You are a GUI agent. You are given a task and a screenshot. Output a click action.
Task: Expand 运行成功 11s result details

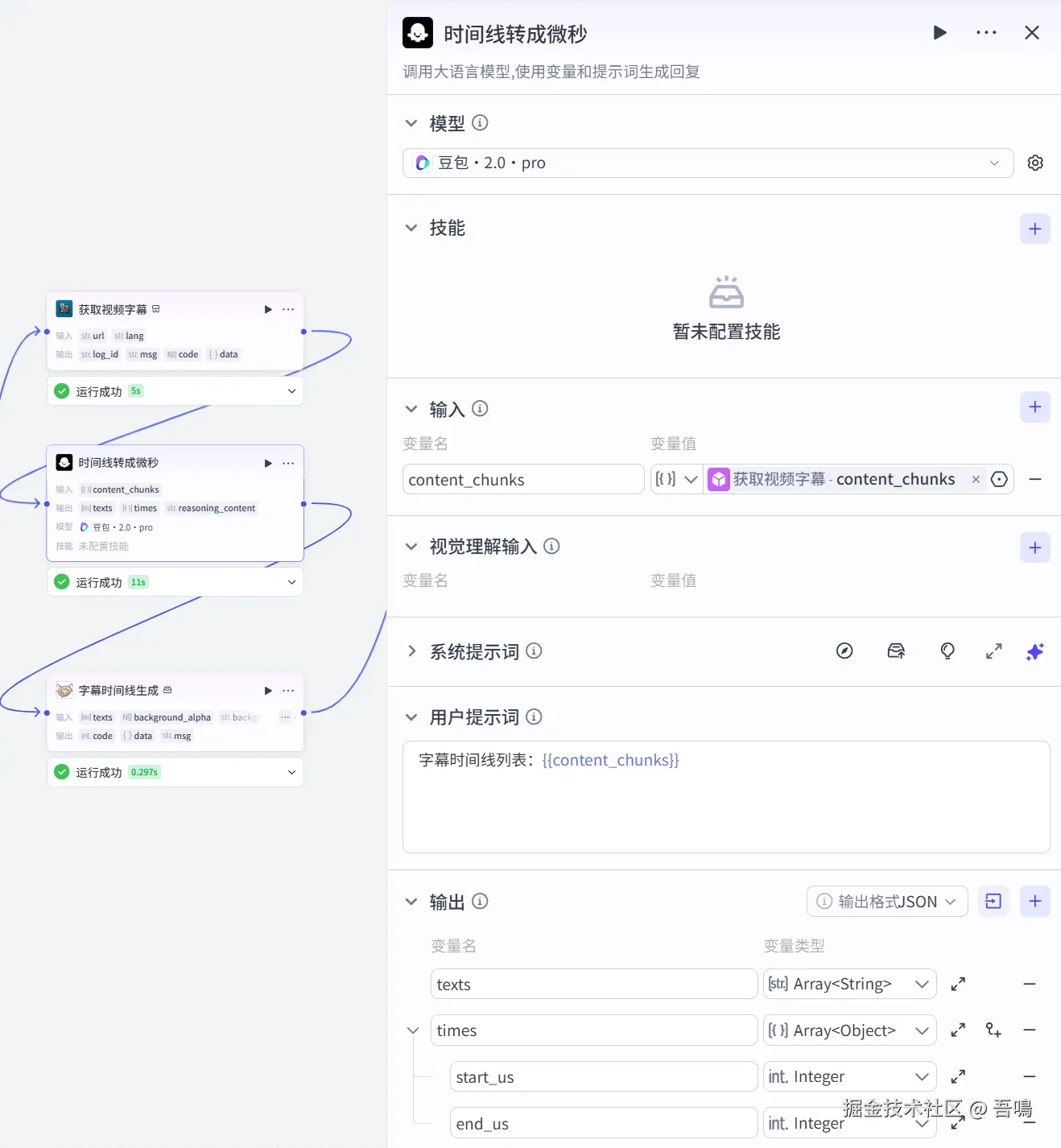pyautogui.click(x=291, y=582)
